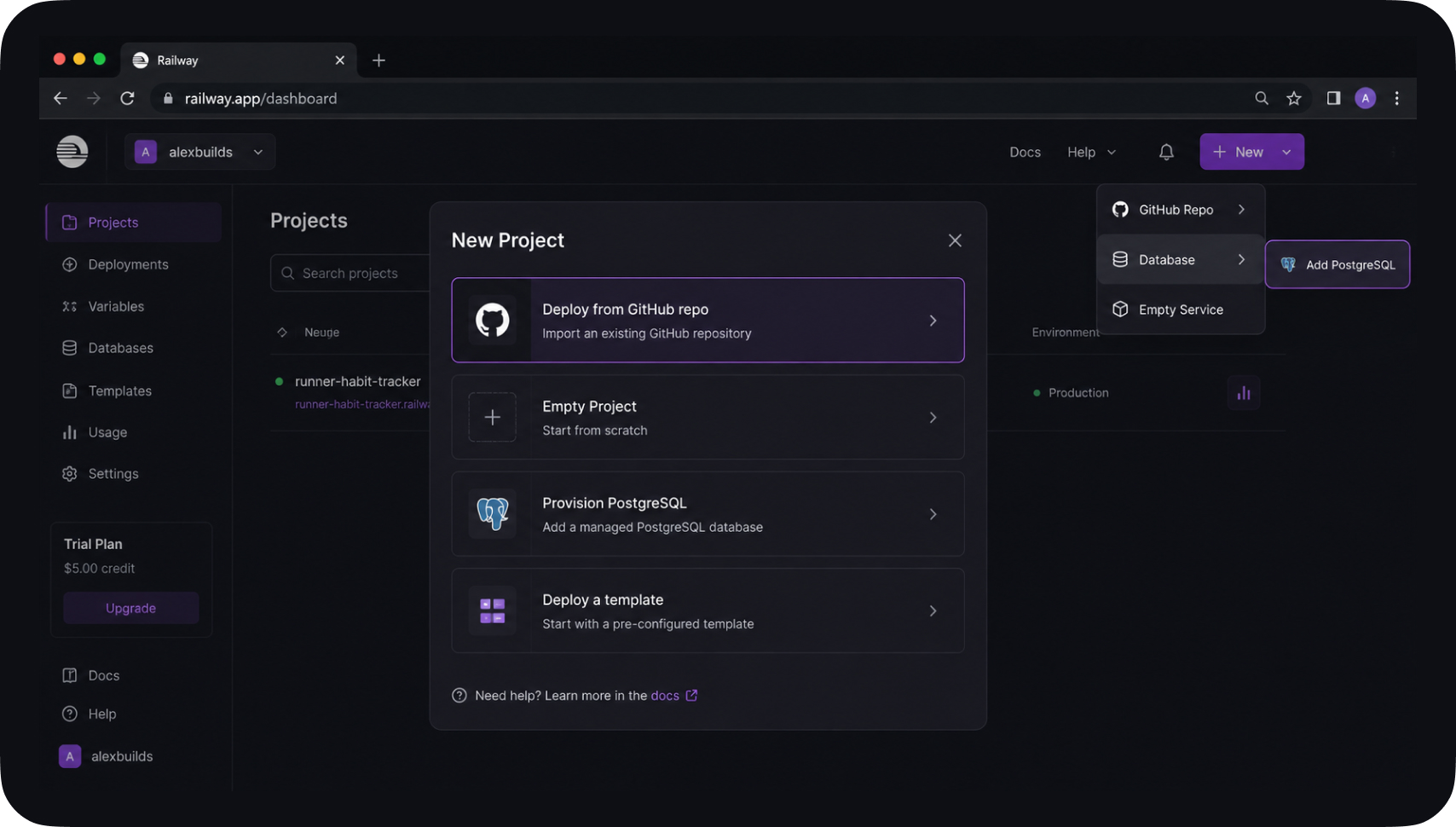This screenshot has height=827, width=1456.
Task: Open the New button dropdown arrow
Action: (x=1286, y=152)
